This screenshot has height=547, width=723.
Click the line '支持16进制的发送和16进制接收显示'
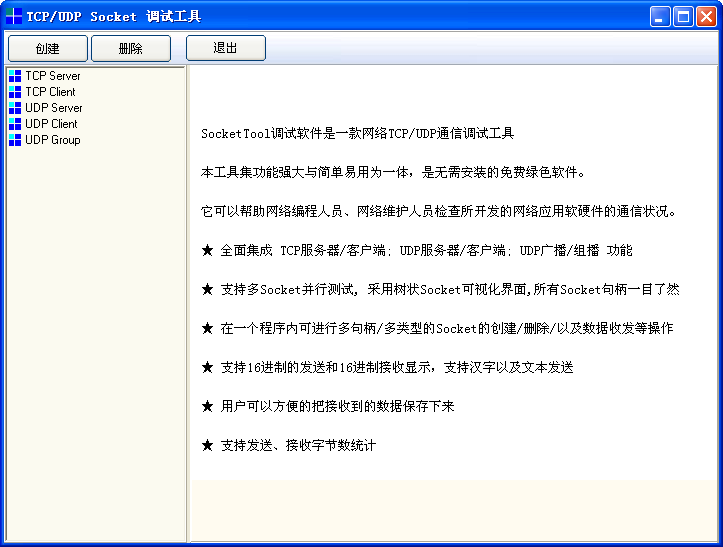point(387,368)
